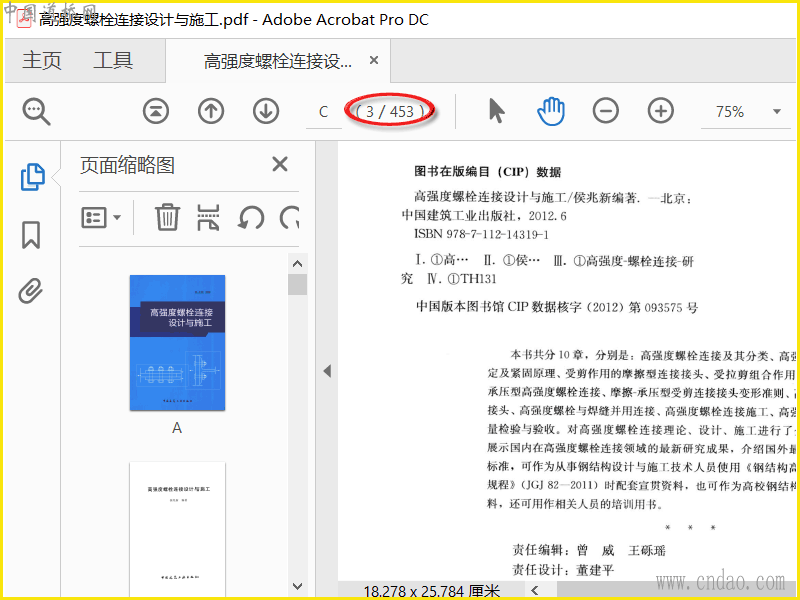Click the extract pages scissors icon
Image resolution: width=800 pixels, height=600 pixels.
(209, 217)
